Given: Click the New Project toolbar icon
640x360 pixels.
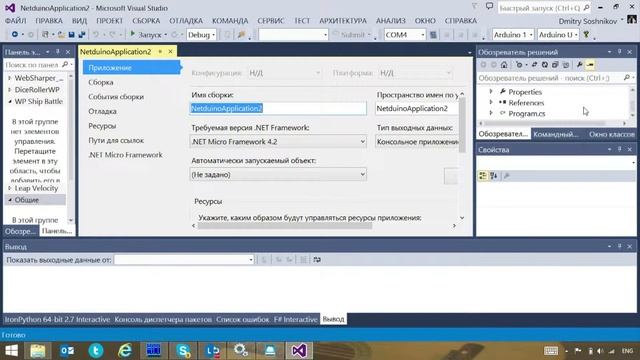Looking at the screenshot, I should [45, 35].
